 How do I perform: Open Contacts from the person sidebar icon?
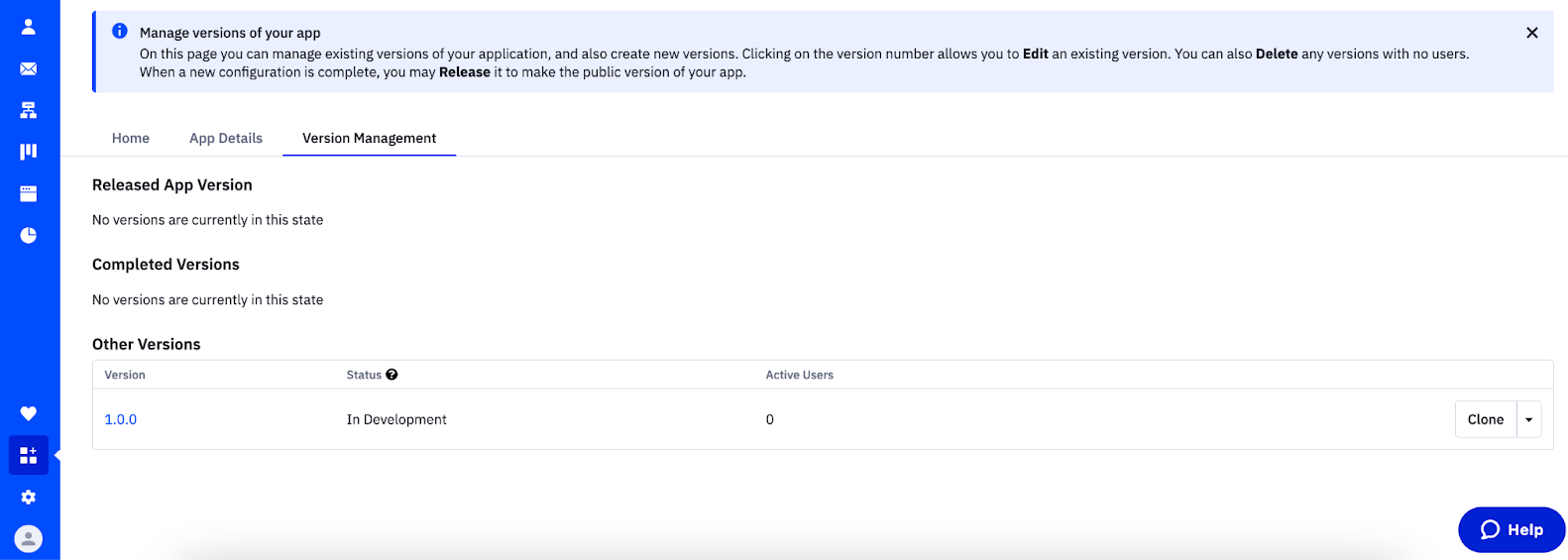click(29, 27)
